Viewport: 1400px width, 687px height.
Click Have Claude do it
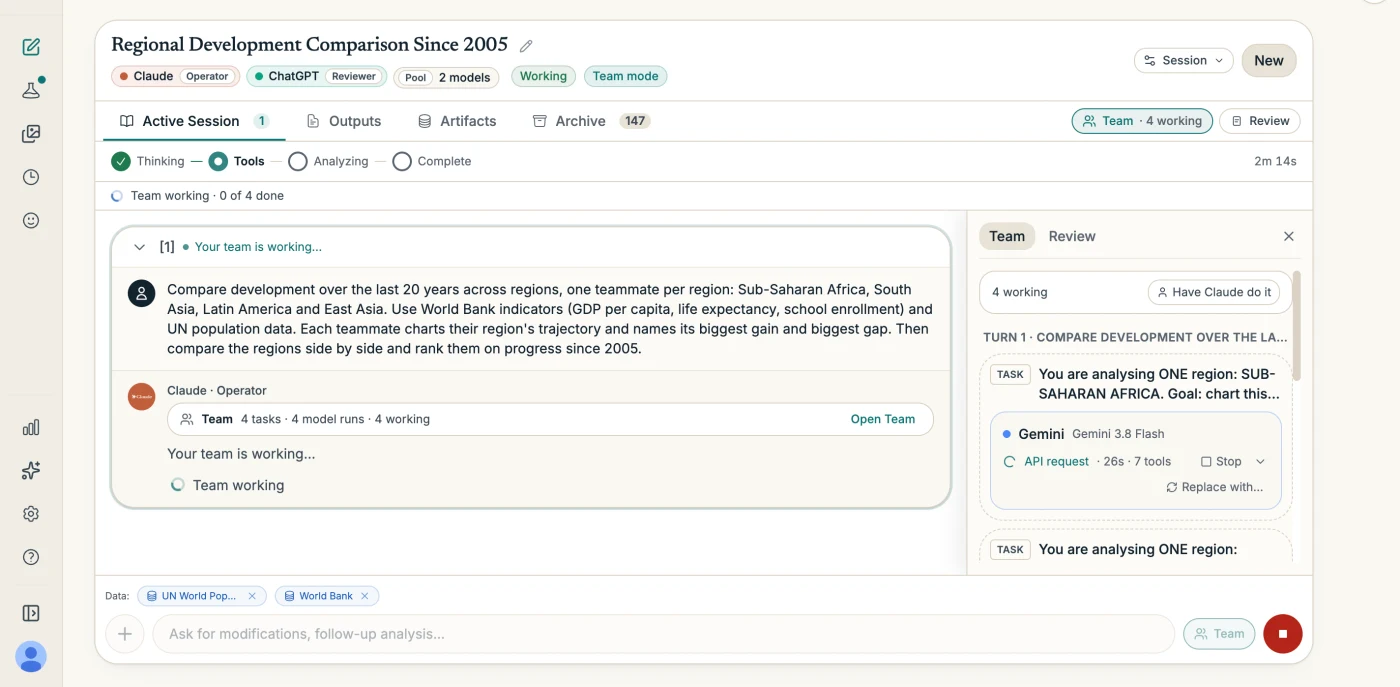pos(1213,292)
